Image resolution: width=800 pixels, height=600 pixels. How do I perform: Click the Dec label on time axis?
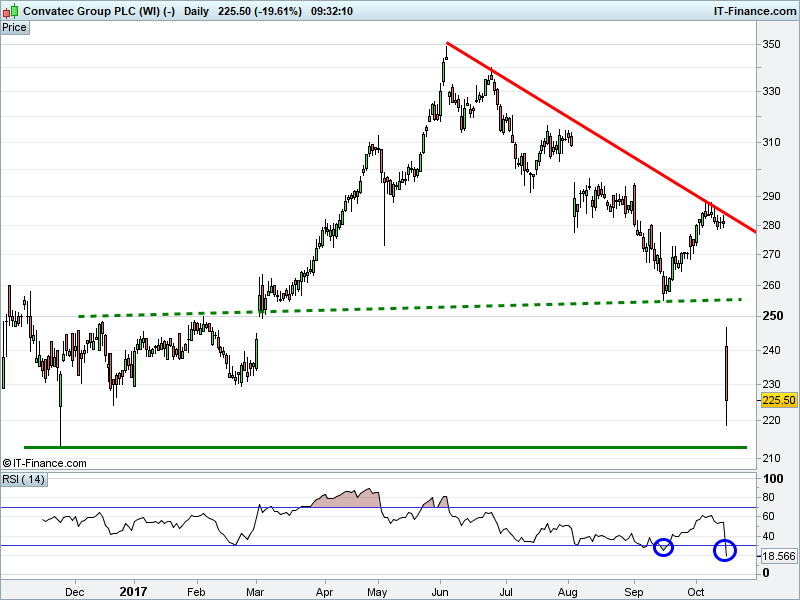pos(75,592)
